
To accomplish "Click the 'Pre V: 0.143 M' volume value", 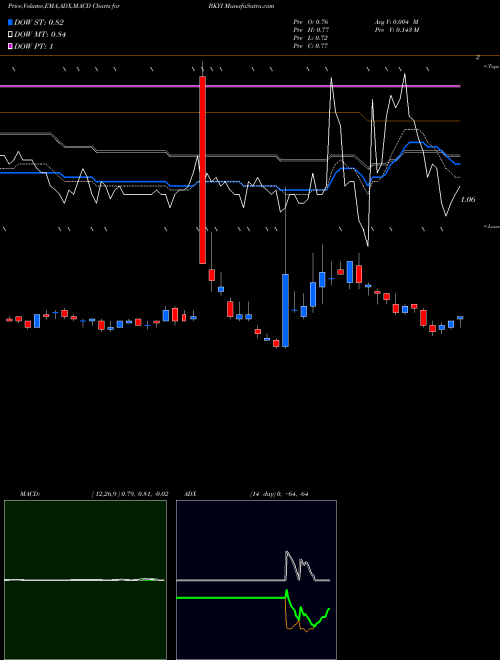I will (x=396, y=30).
